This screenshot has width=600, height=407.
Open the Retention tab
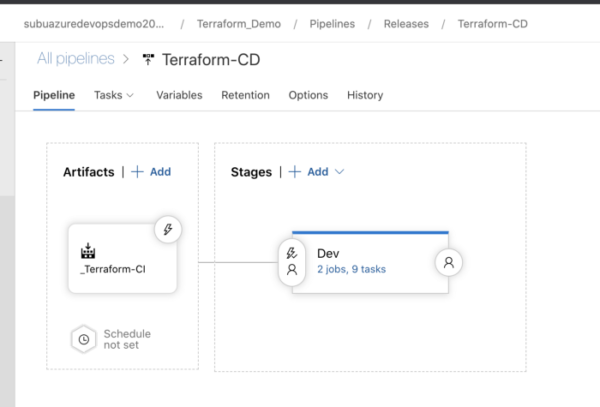pyautogui.click(x=245, y=95)
